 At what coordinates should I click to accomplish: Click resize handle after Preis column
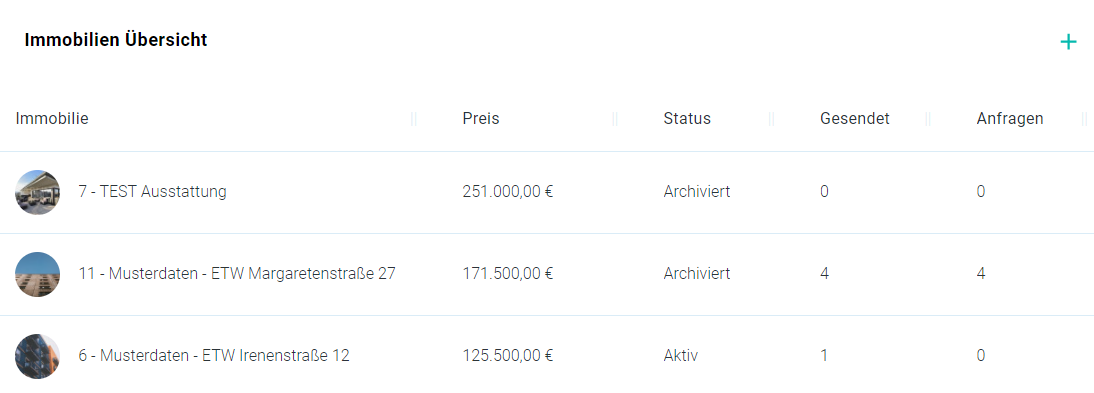[x=615, y=119]
